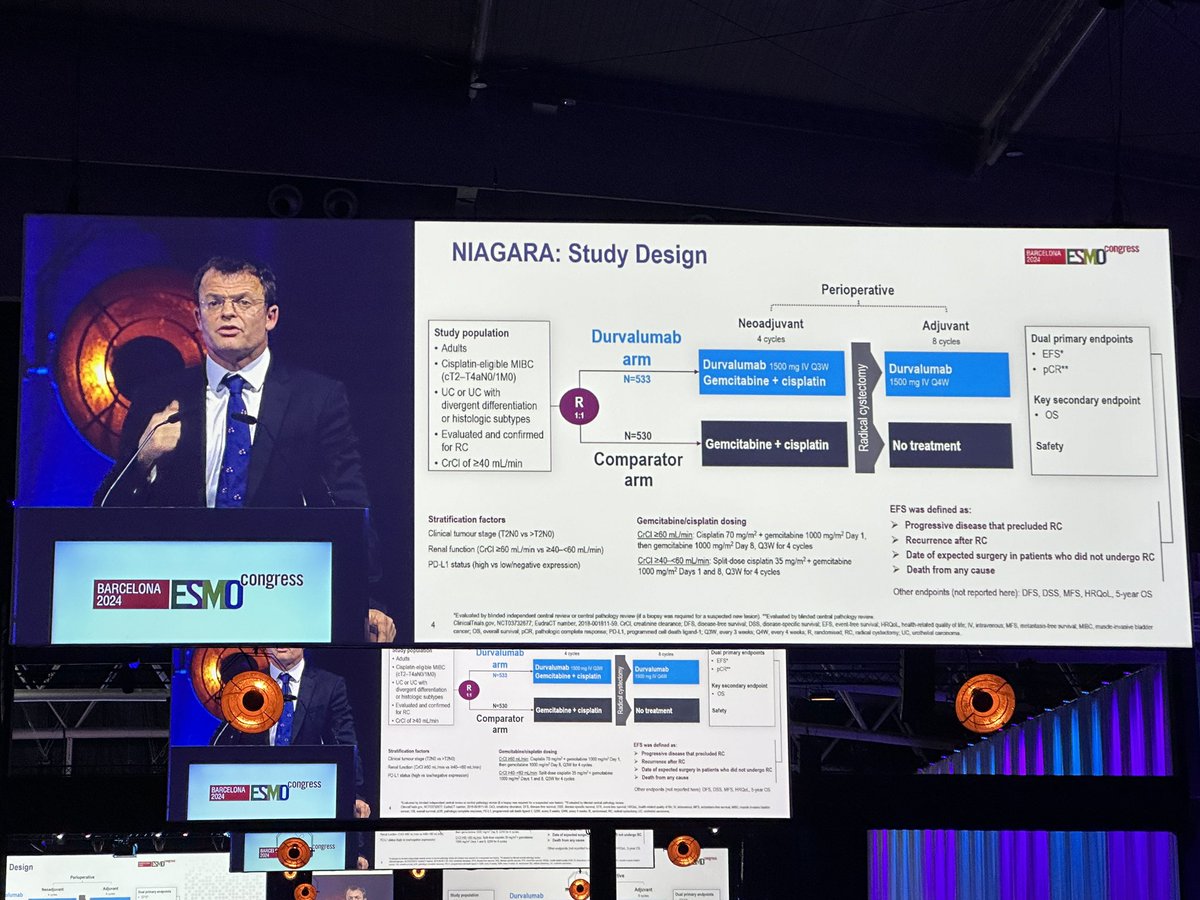The image size is (1200, 900).
Task: Click the "Durvalumab arm" blue heading on main slide
Action: pos(636,348)
